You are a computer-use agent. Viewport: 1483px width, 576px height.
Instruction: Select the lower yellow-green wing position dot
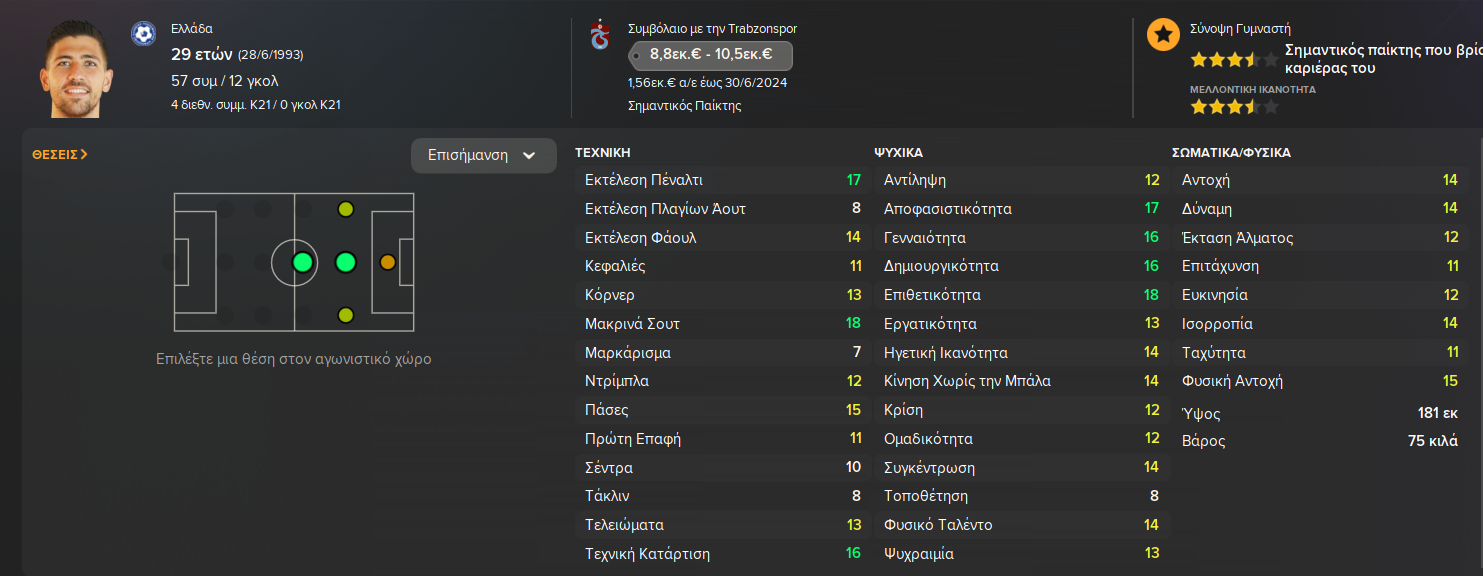tap(346, 316)
